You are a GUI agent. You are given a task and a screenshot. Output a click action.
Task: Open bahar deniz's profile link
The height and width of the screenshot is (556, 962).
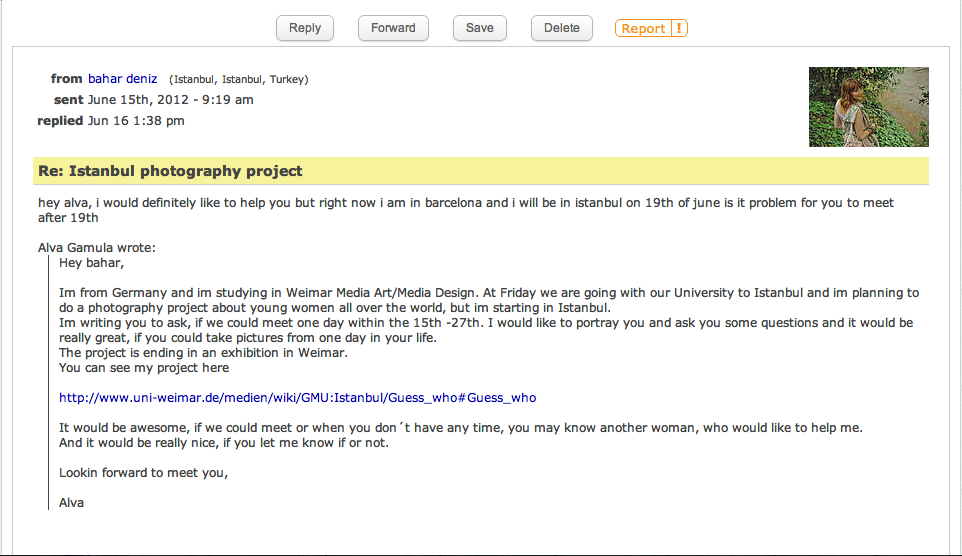pyautogui.click(x=122, y=79)
